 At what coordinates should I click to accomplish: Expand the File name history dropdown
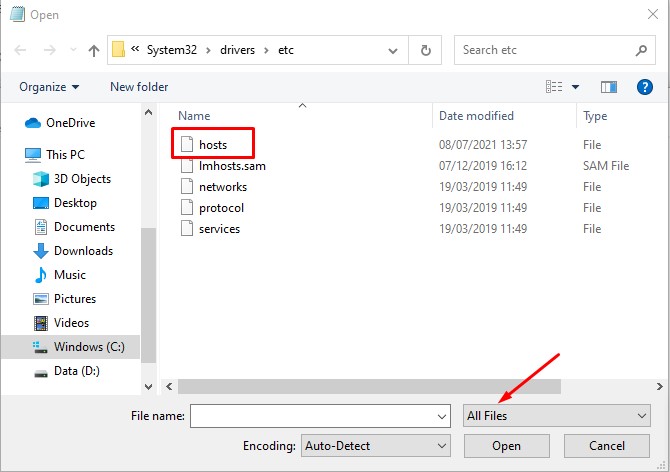pyautogui.click(x=442, y=415)
